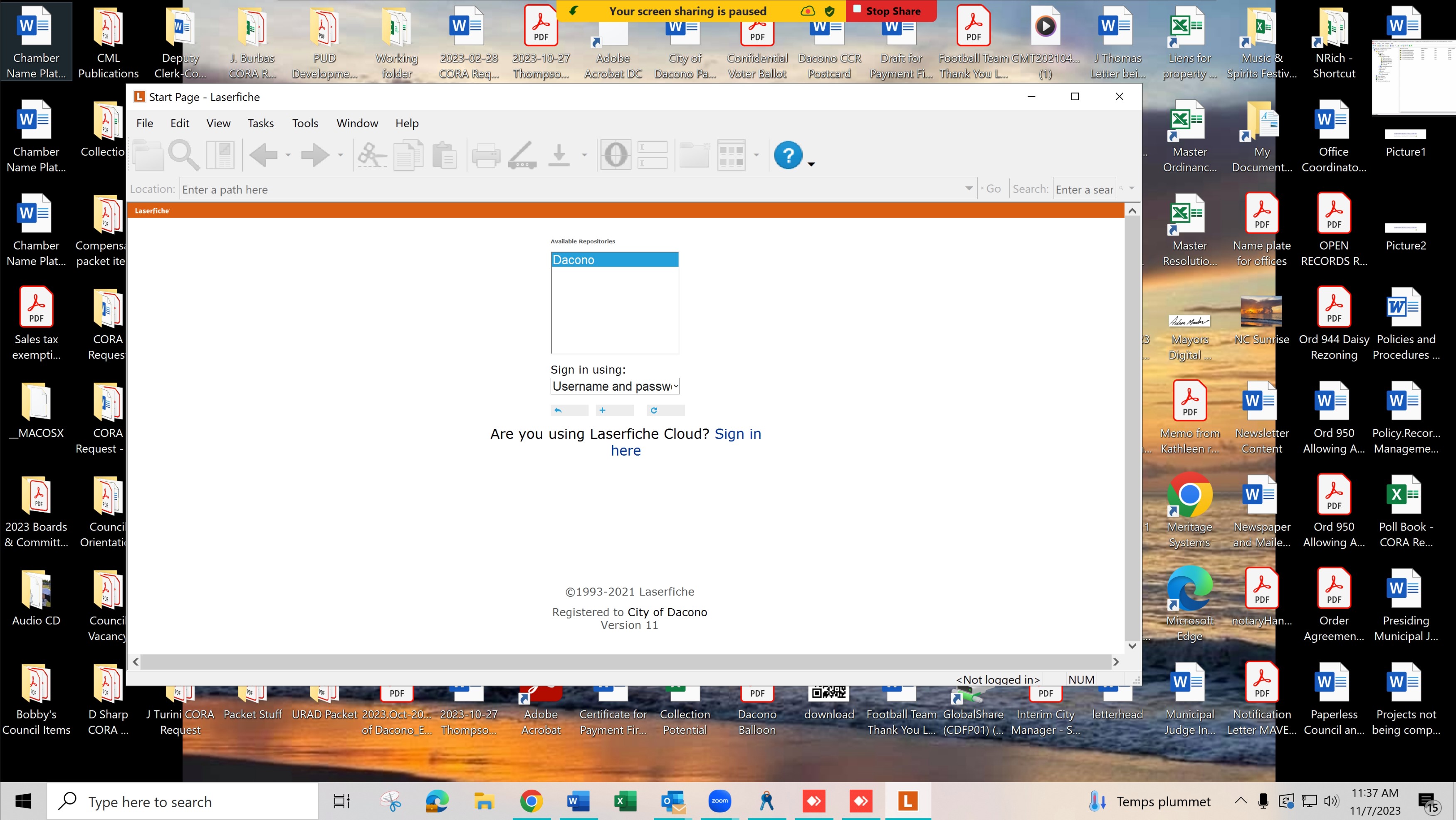The width and height of the screenshot is (1456, 820).
Task: Expand the dropdown arrow beside Help icon
Action: tap(811, 164)
